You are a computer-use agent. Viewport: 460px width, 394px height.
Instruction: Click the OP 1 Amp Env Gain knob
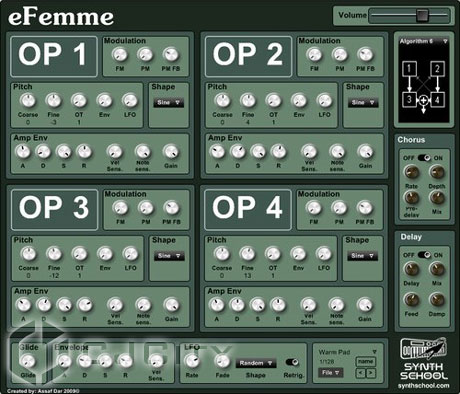(x=171, y=152)
